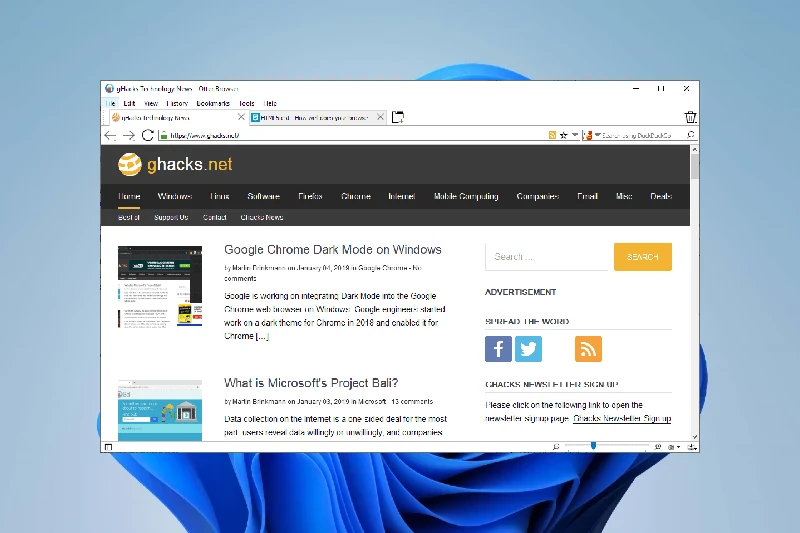Image resolution: width=800 pixels, height=533 pixels.
Task: Open the Bookmarks menu
Action: click(213, 103)
